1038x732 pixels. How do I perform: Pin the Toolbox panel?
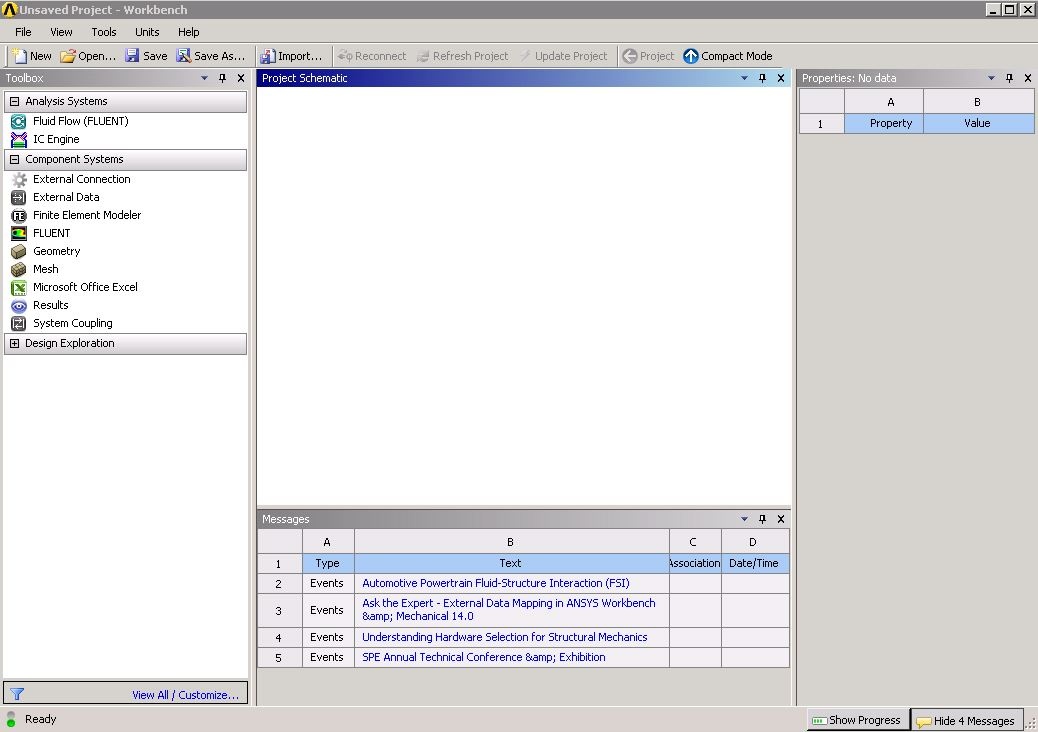222,78
